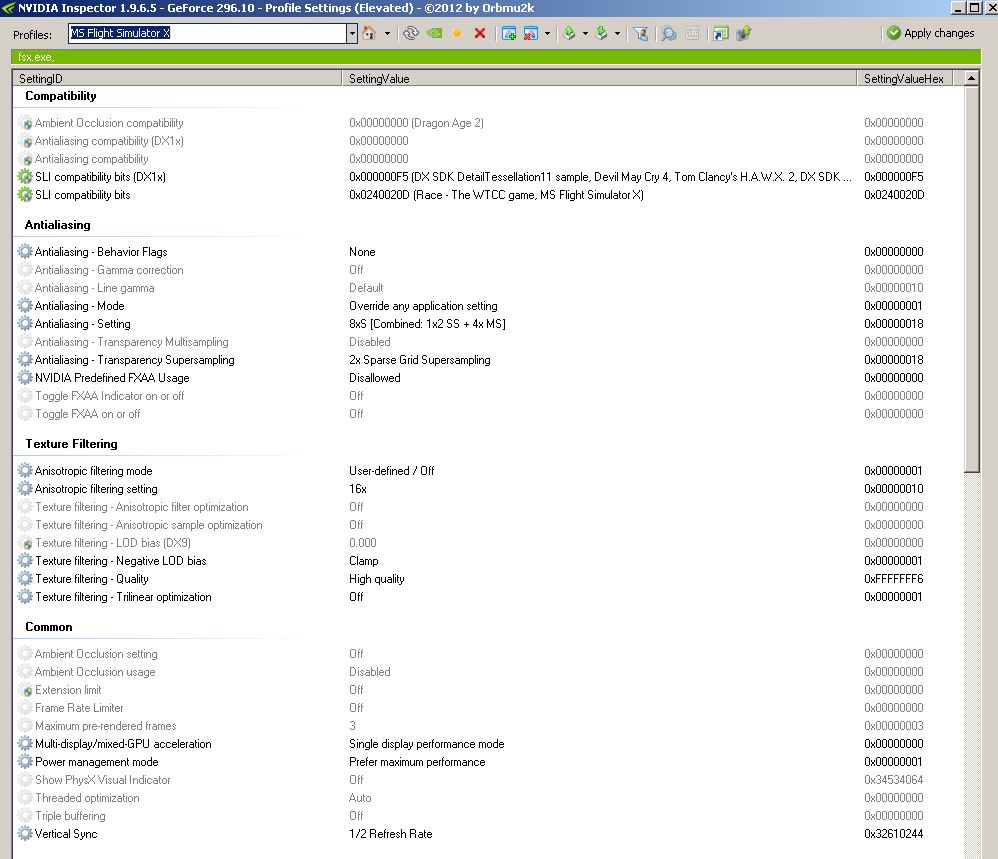Click 'Single display performance mode' value

click(x=426, y=744)
